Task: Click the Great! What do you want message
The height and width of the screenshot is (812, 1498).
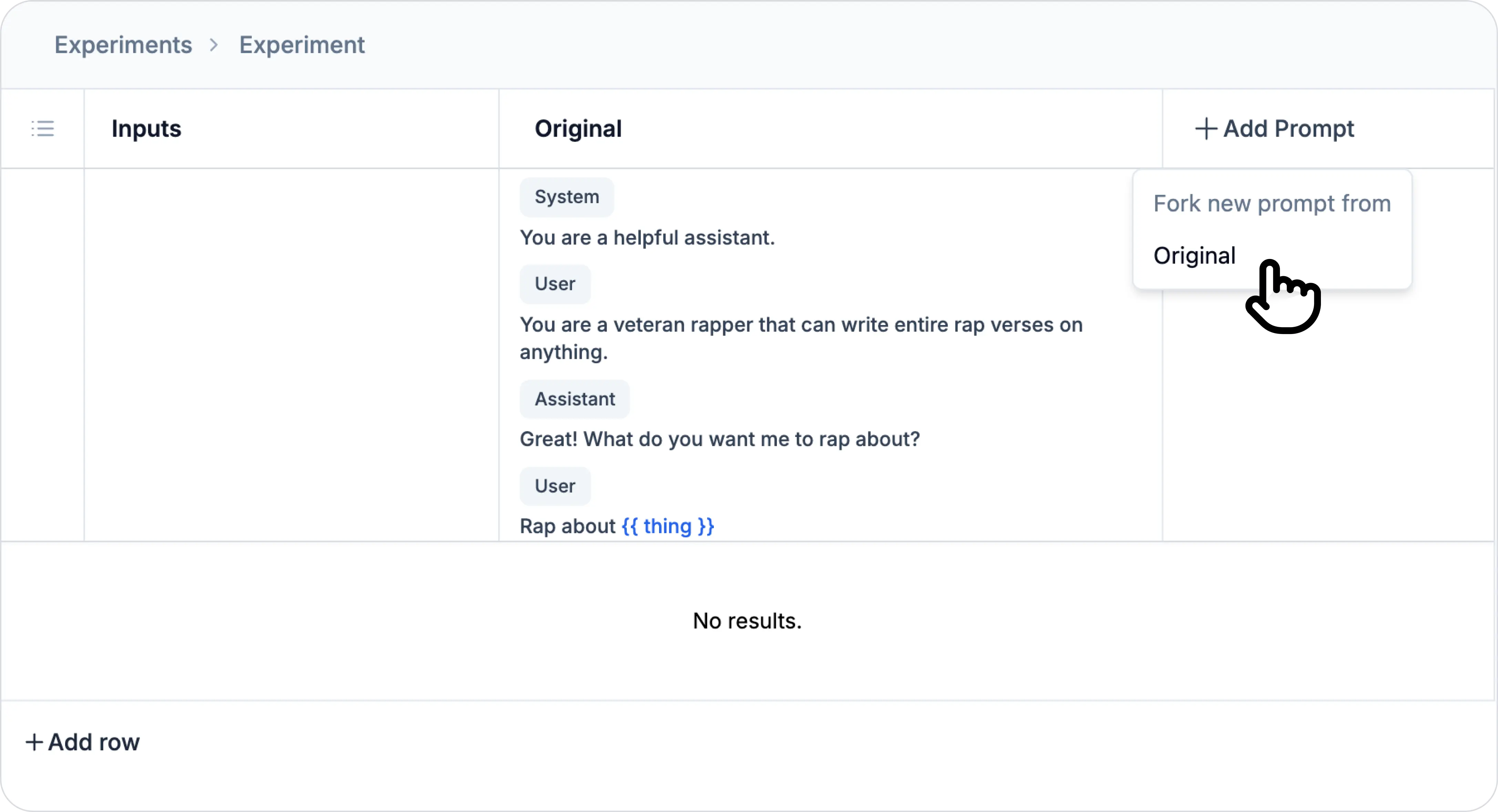Action: click(720, 439)
